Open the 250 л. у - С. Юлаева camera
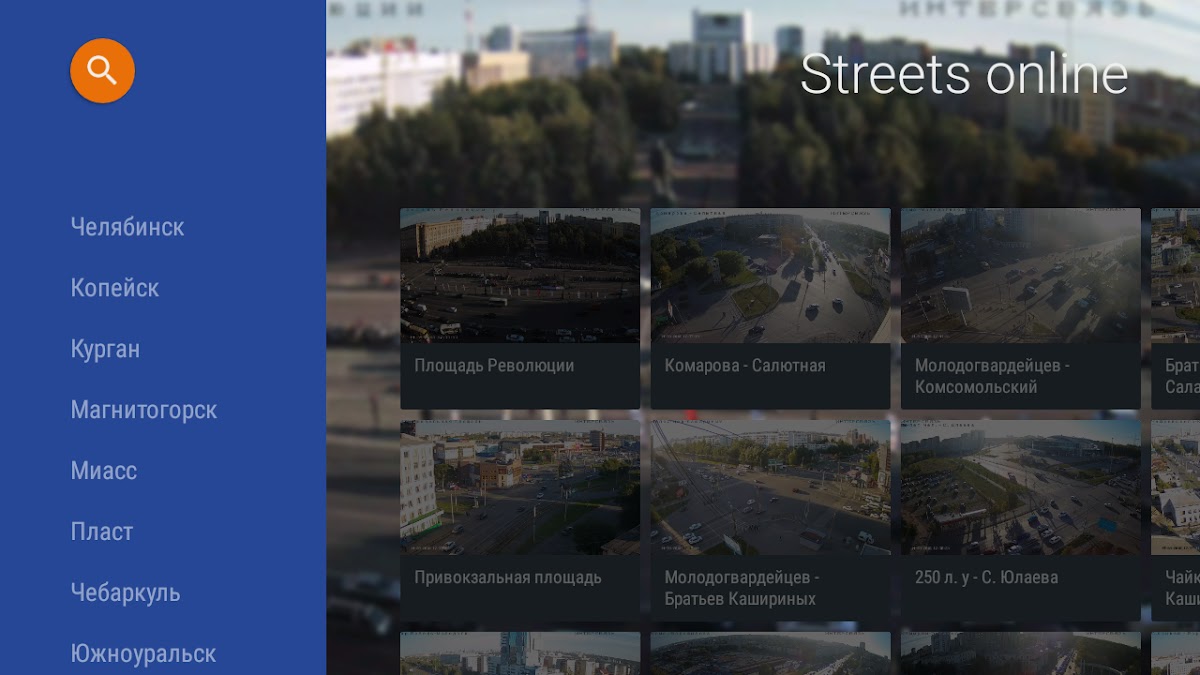The image size is (1200, 675). [x=1020, y=487]
